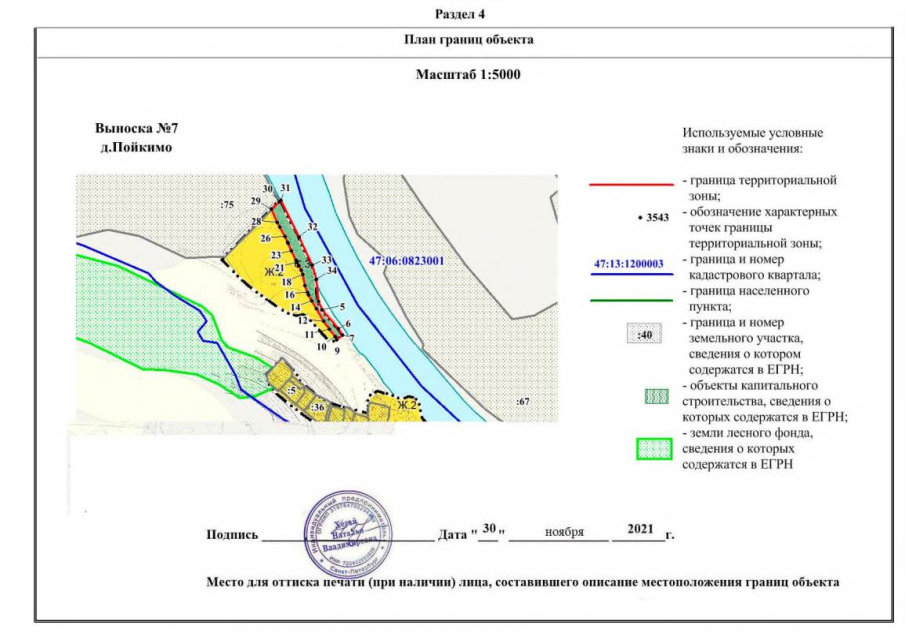Click the blue cadastral quarter legend line '47:13:1200003'
Image resolution: width=905 pixels, height=640 pixels.
pos(630,266)
